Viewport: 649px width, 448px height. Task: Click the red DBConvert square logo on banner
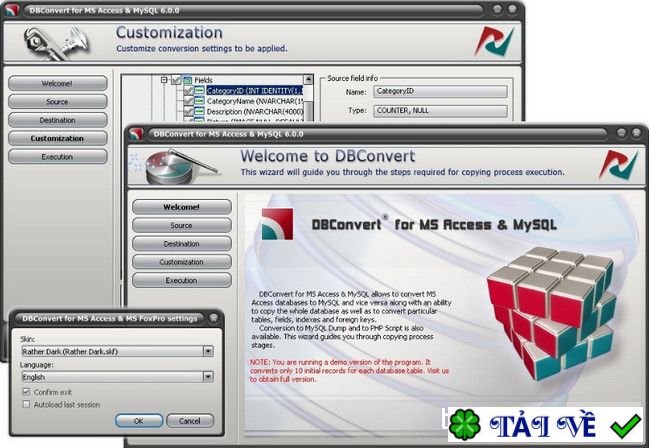click(x=277, y=224)
